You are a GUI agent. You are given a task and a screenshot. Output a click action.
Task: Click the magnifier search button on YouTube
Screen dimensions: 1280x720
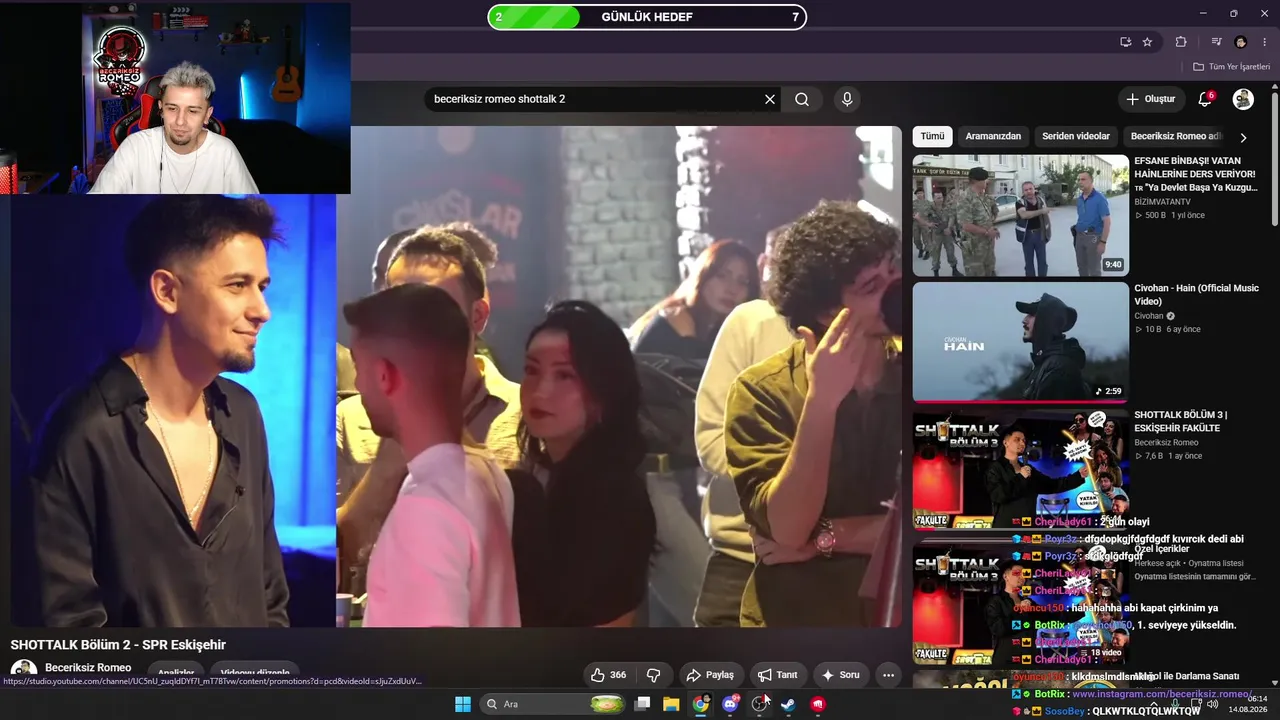(802, 99)
